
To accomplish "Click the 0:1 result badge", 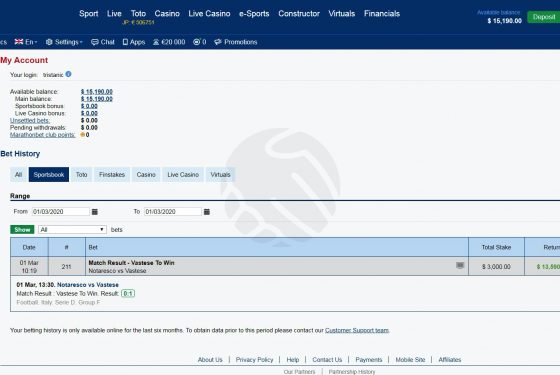I will (128, 294).
